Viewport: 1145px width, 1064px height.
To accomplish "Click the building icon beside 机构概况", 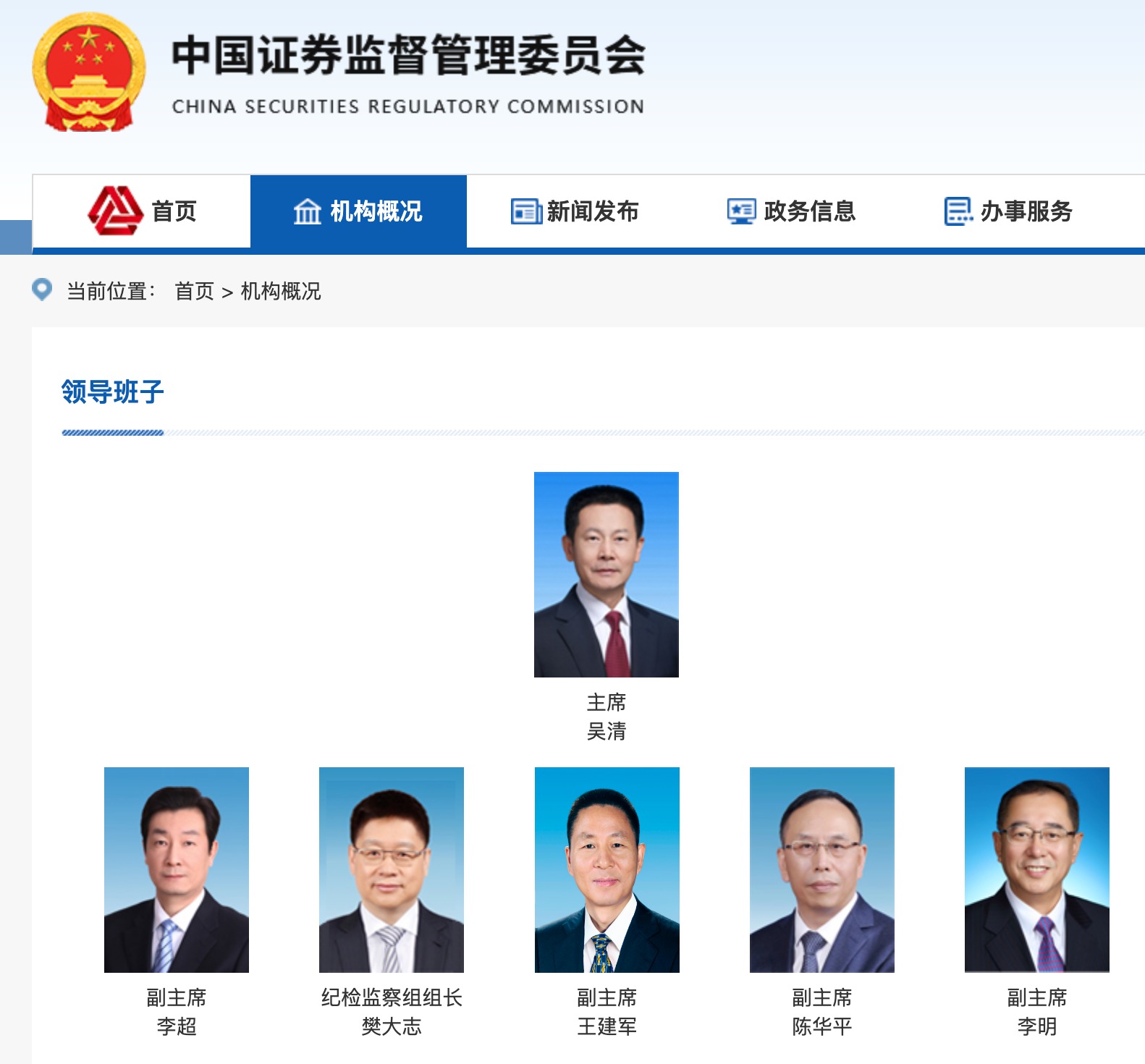I will point(307,211).
